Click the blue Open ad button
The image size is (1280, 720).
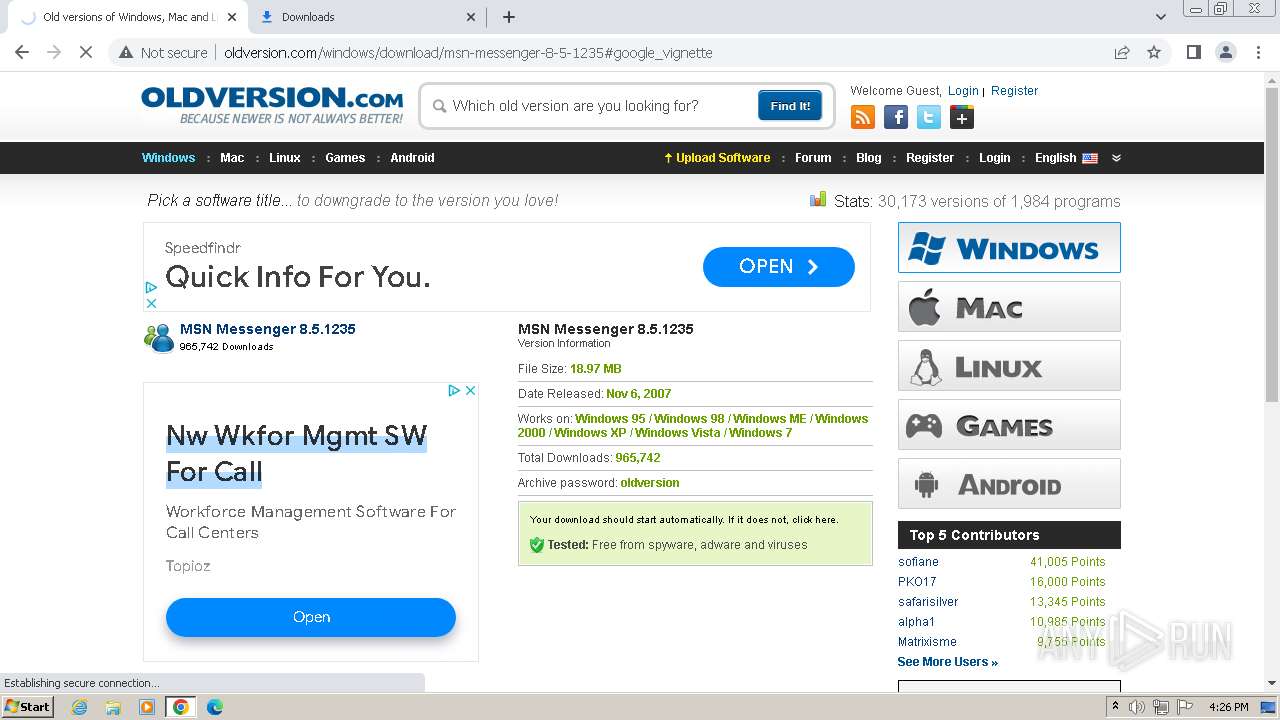tap(311, 617)
